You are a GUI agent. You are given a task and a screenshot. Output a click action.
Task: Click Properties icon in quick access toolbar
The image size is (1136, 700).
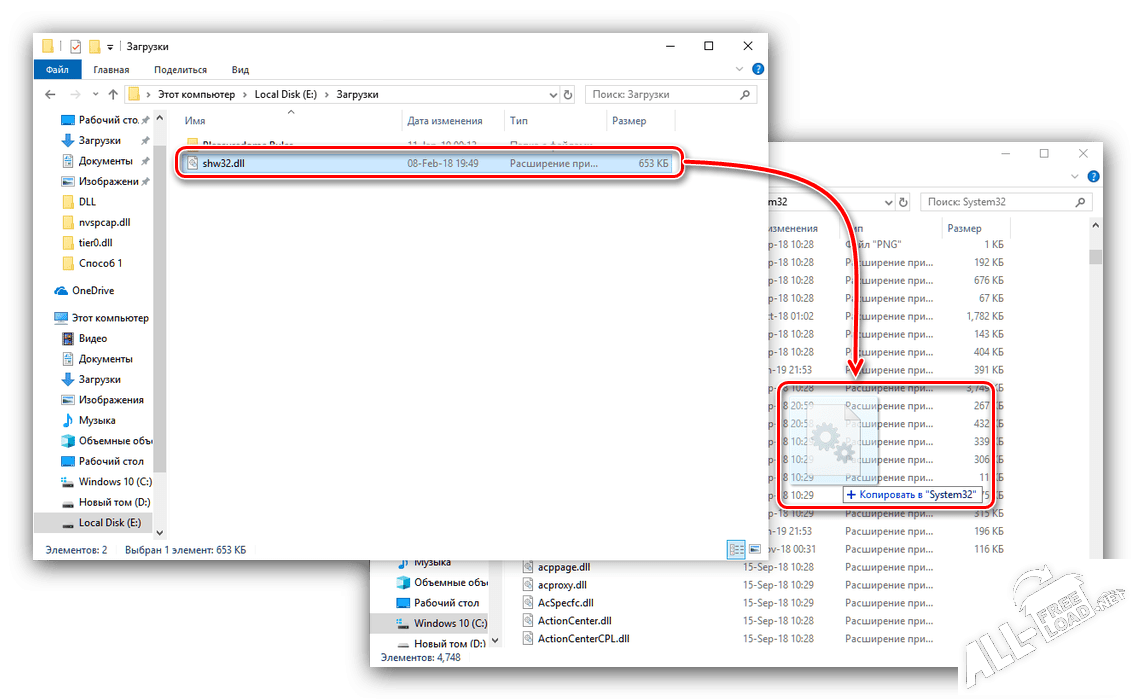click(x=75, y=47)
